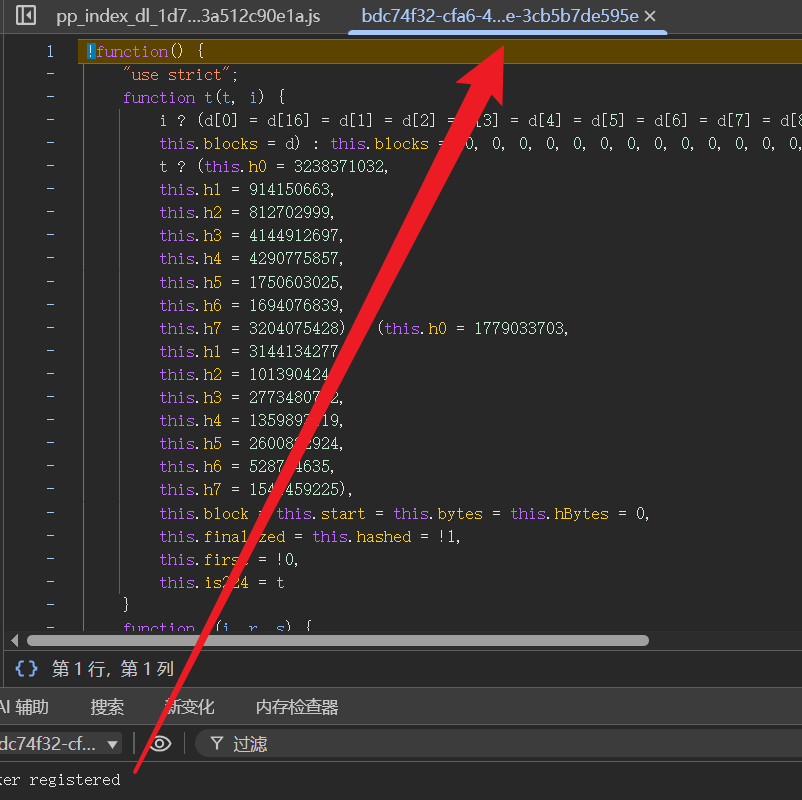This screenshot has width=802, height=800.
Task: Open the AI 辅助 drawer tab
Action: (24, 707)
